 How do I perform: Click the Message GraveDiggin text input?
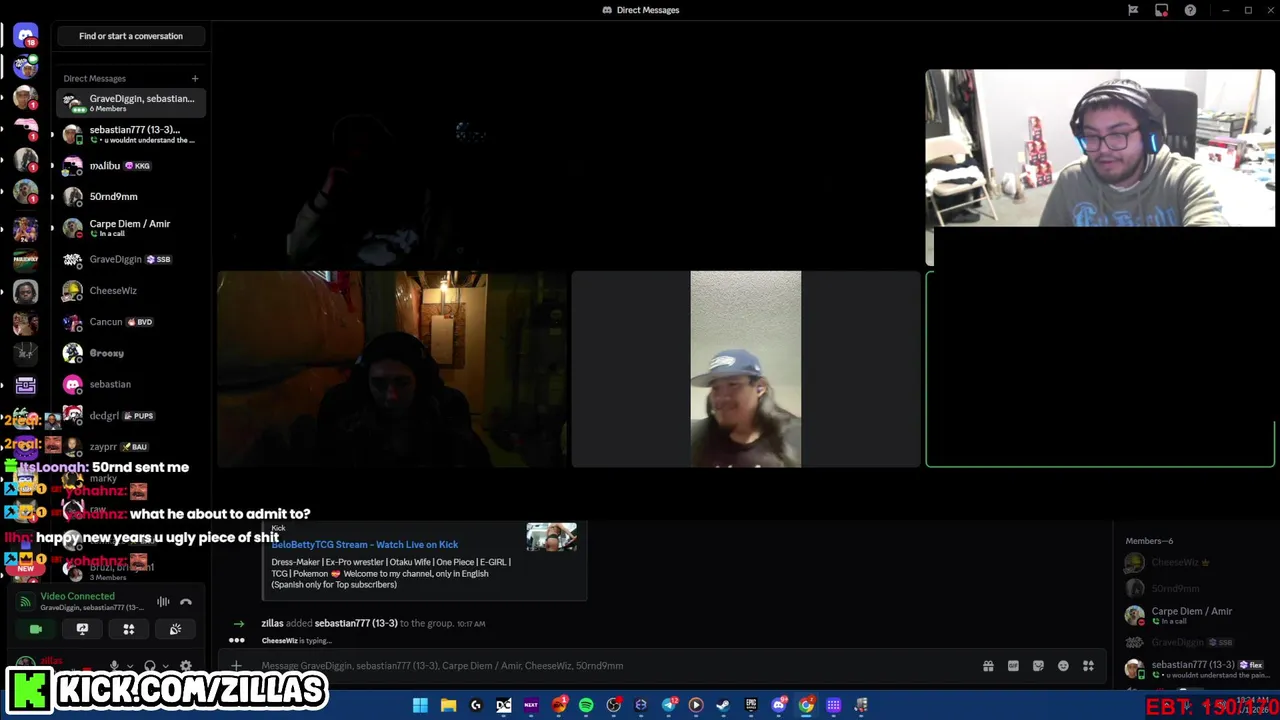[x=615, y=666]
